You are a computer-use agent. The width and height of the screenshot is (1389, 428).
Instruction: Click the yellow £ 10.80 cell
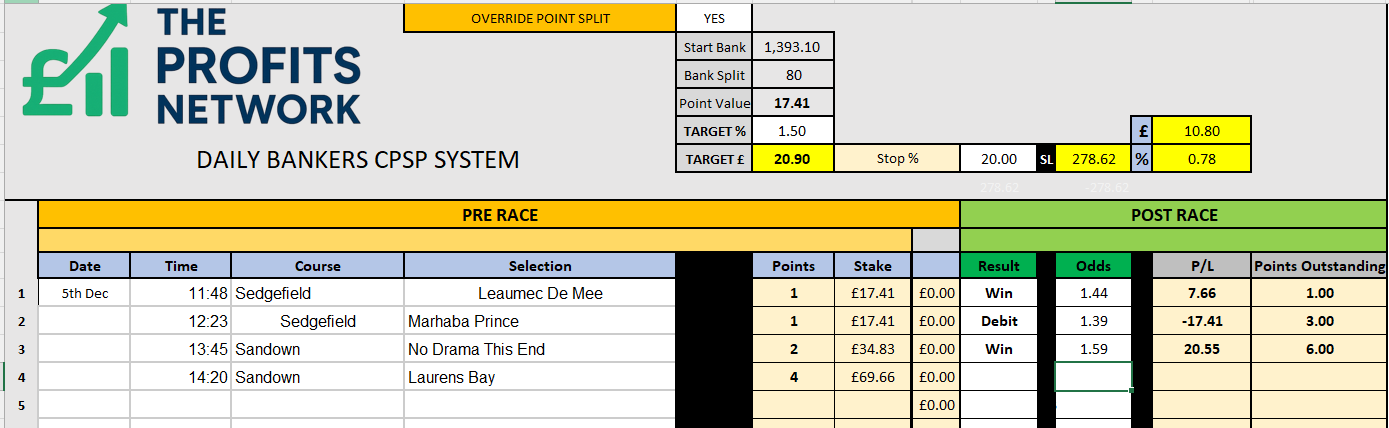(x=1202, y=131)
